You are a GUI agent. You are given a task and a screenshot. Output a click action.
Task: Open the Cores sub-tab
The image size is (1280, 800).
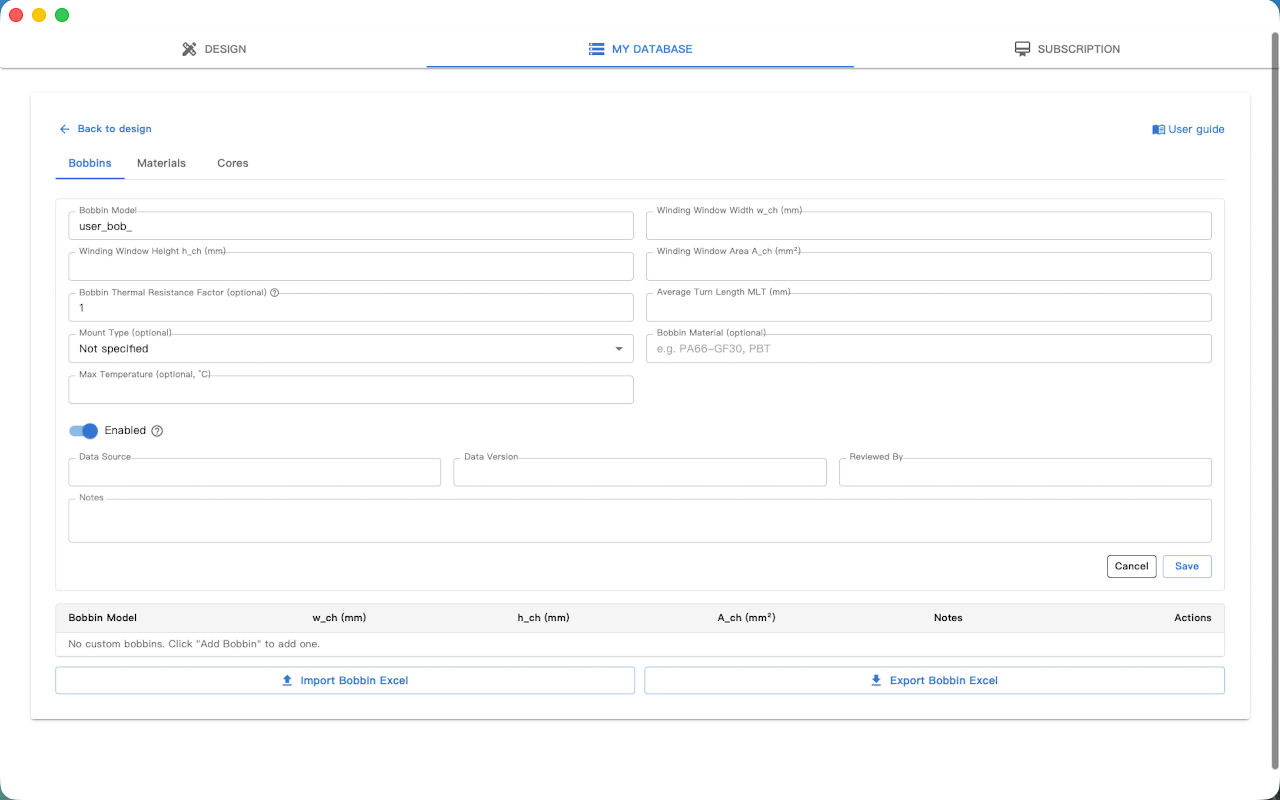coord(233,163)
